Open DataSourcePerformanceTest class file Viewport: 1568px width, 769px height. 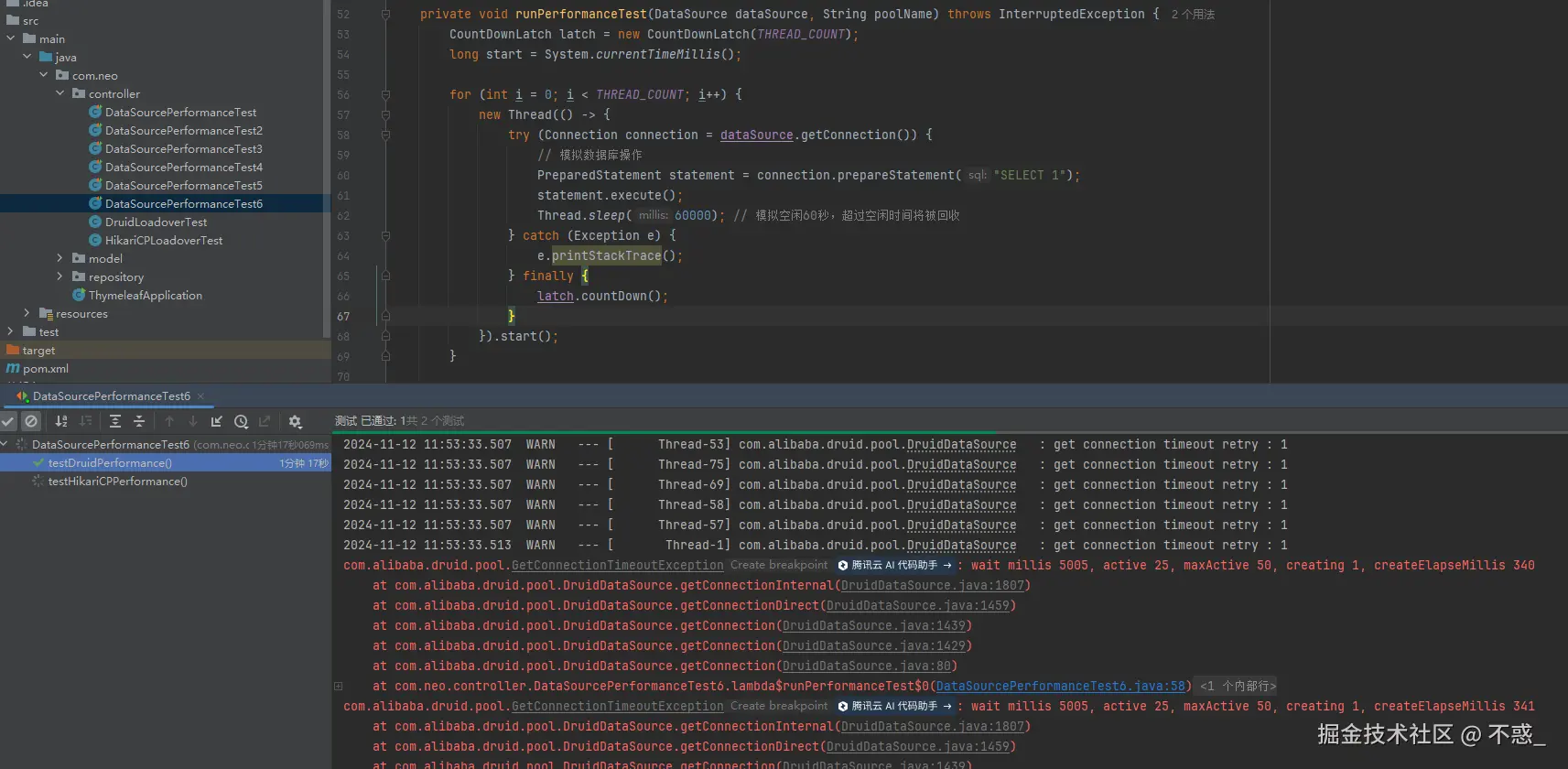pyautogui.click(x=180, y=113)
